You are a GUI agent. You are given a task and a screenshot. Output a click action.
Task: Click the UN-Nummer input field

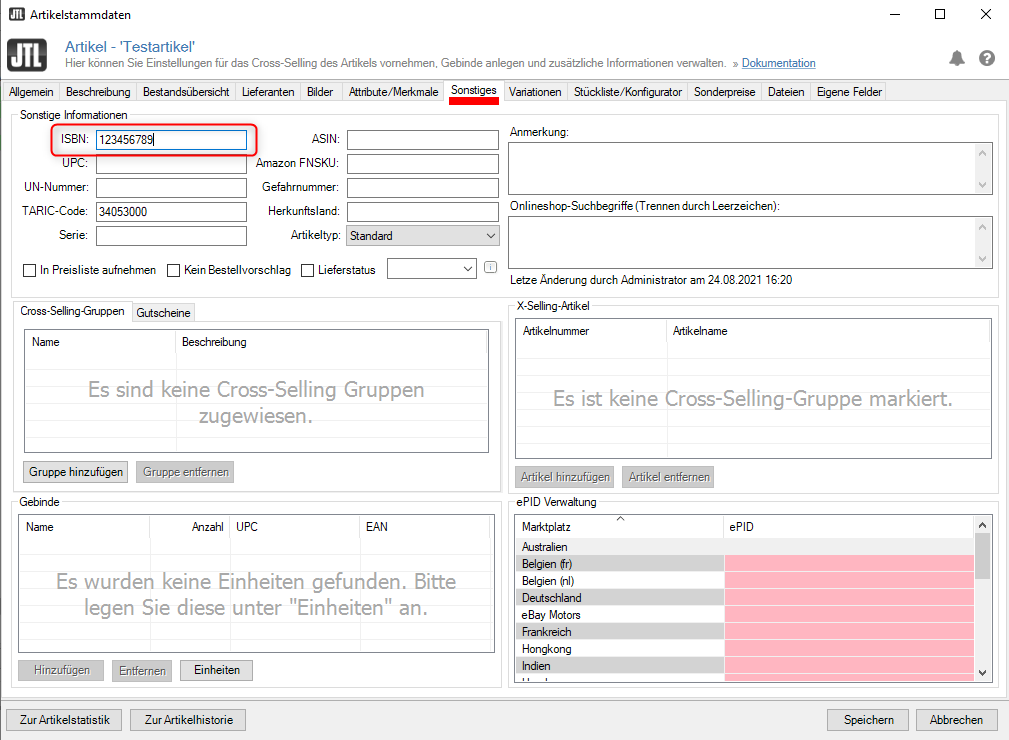171,187
